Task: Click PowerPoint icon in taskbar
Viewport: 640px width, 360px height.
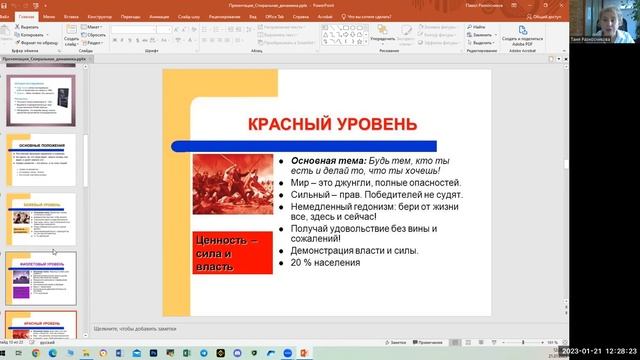Action: coord(304,353)
